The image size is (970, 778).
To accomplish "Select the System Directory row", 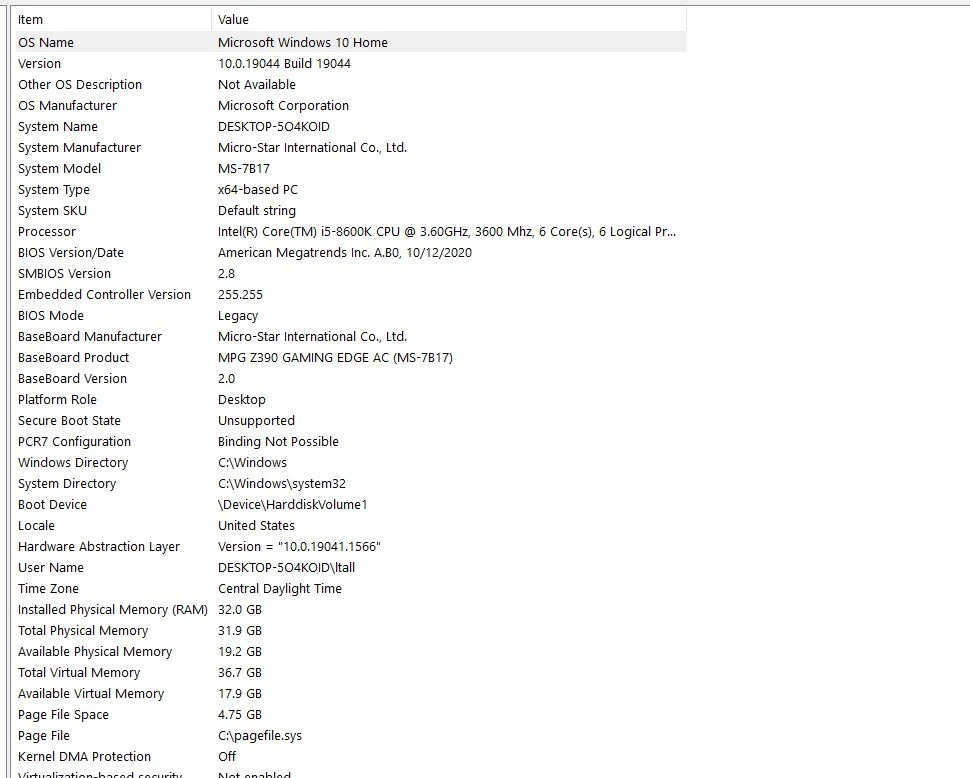I will [x=351, y=484].
